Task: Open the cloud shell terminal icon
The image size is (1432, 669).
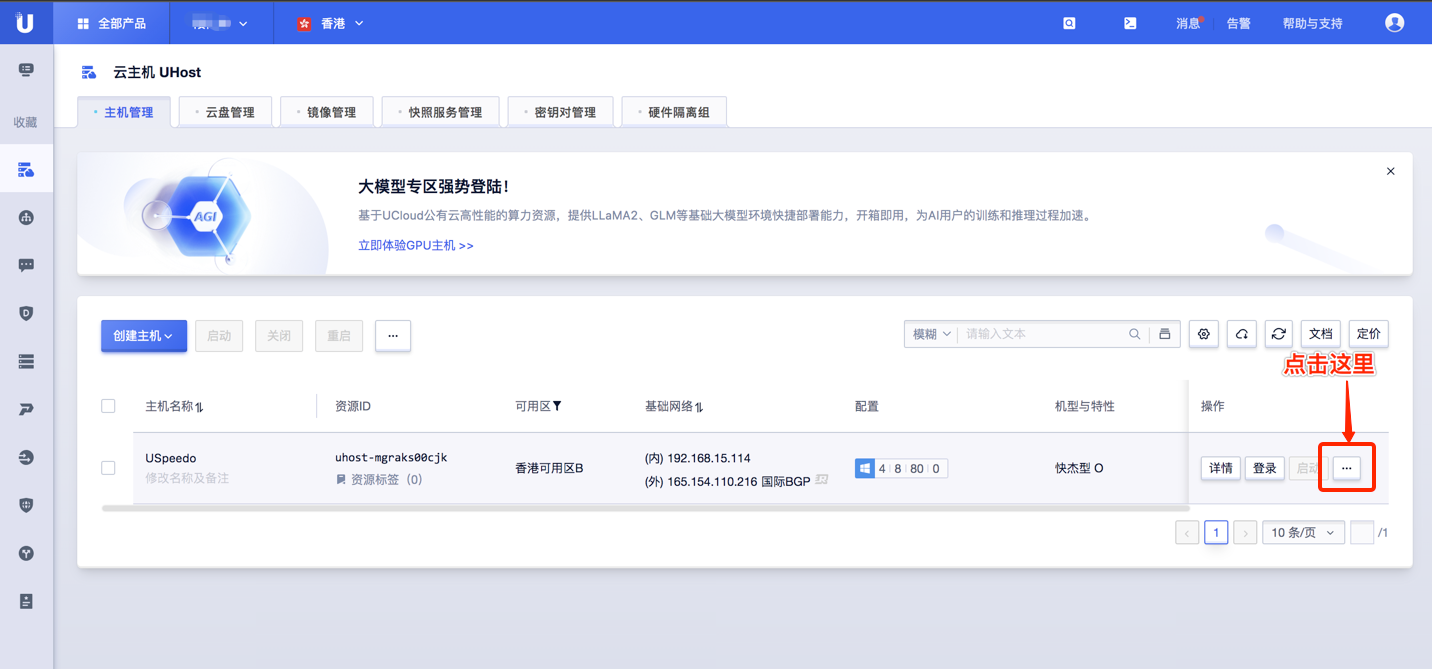Action: click(x=1130, y=23)
